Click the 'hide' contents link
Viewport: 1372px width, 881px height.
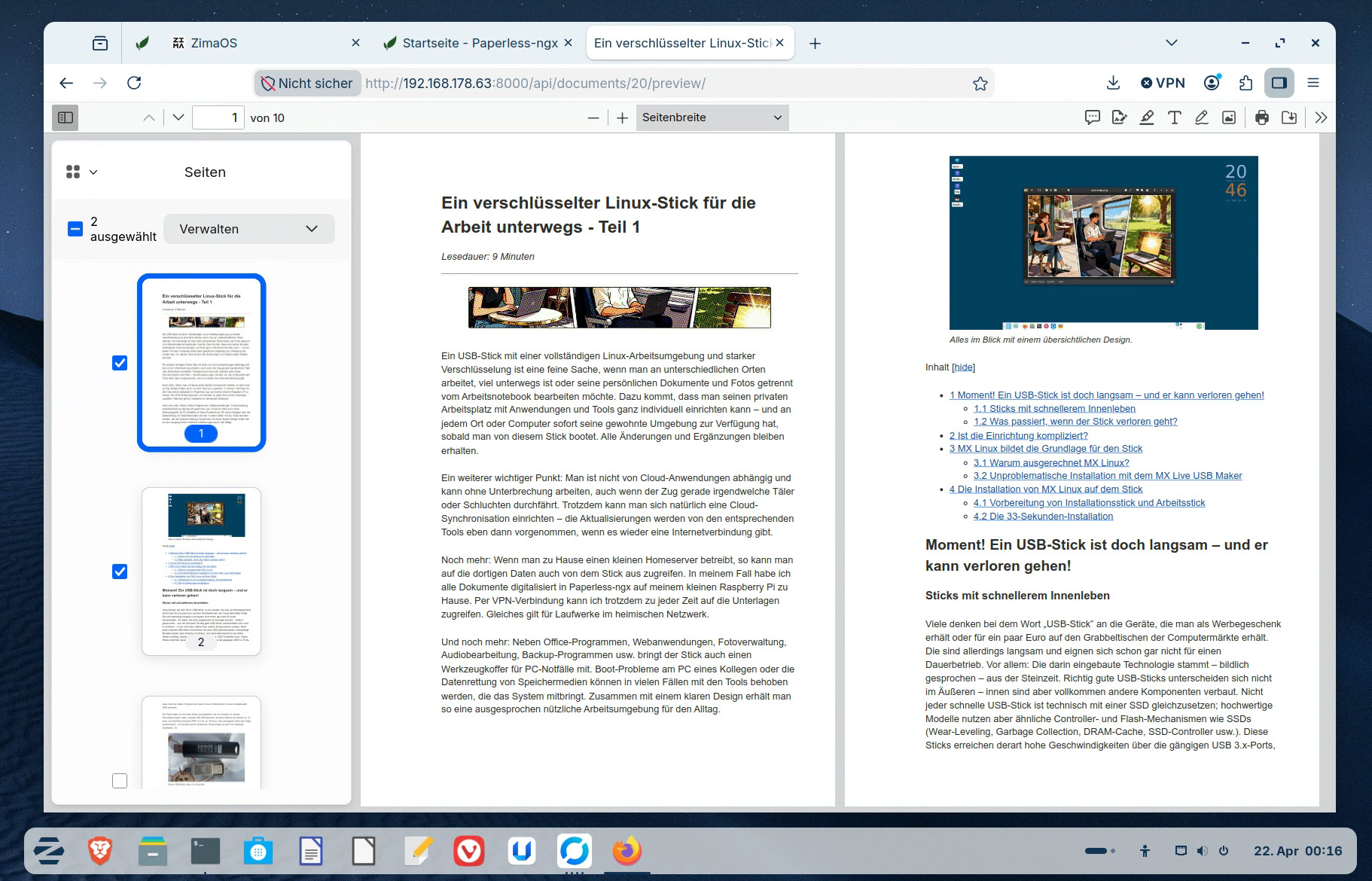click(x=963, y=367)
